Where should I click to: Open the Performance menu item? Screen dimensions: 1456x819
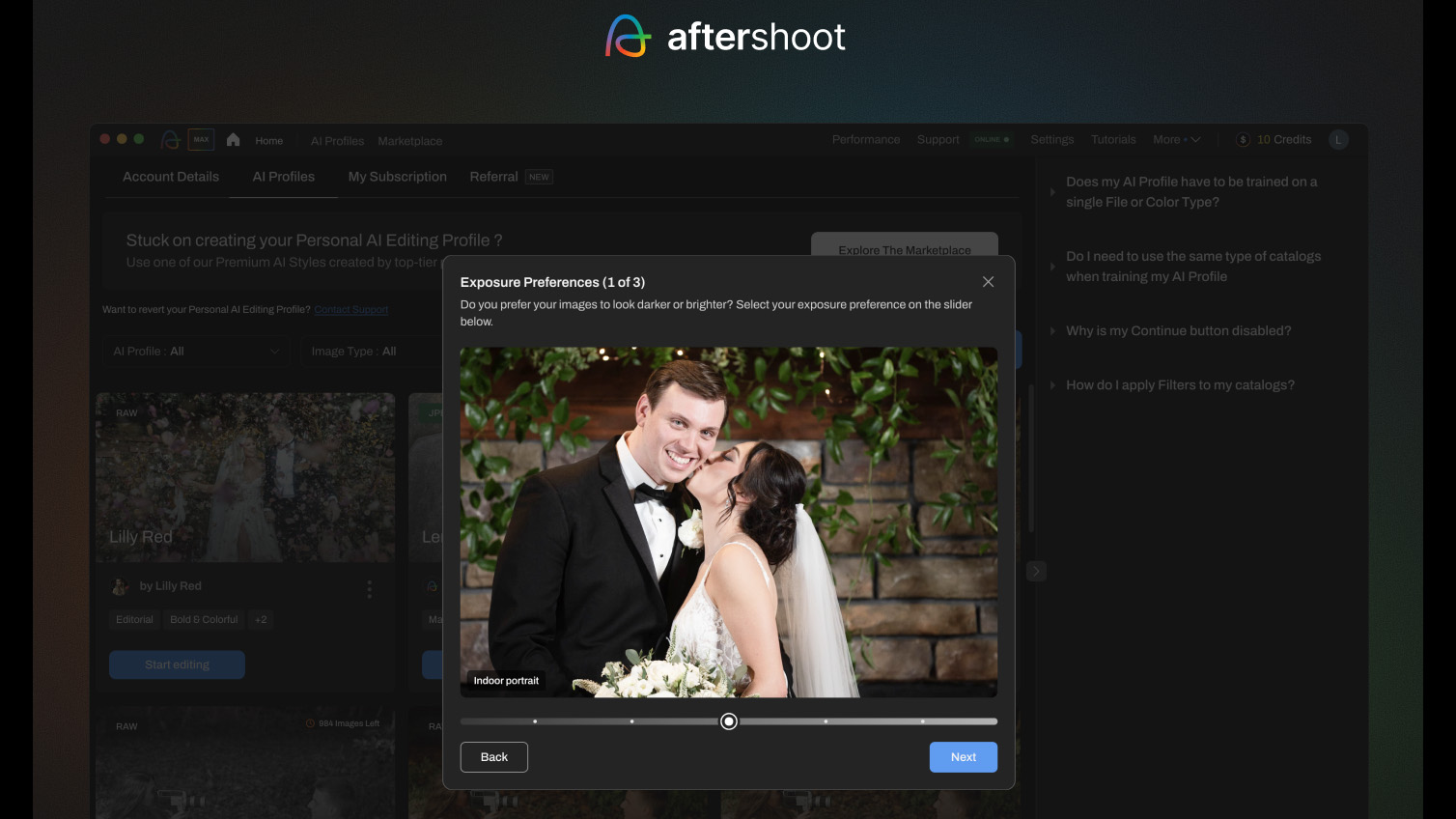click(x=866, y=140)
